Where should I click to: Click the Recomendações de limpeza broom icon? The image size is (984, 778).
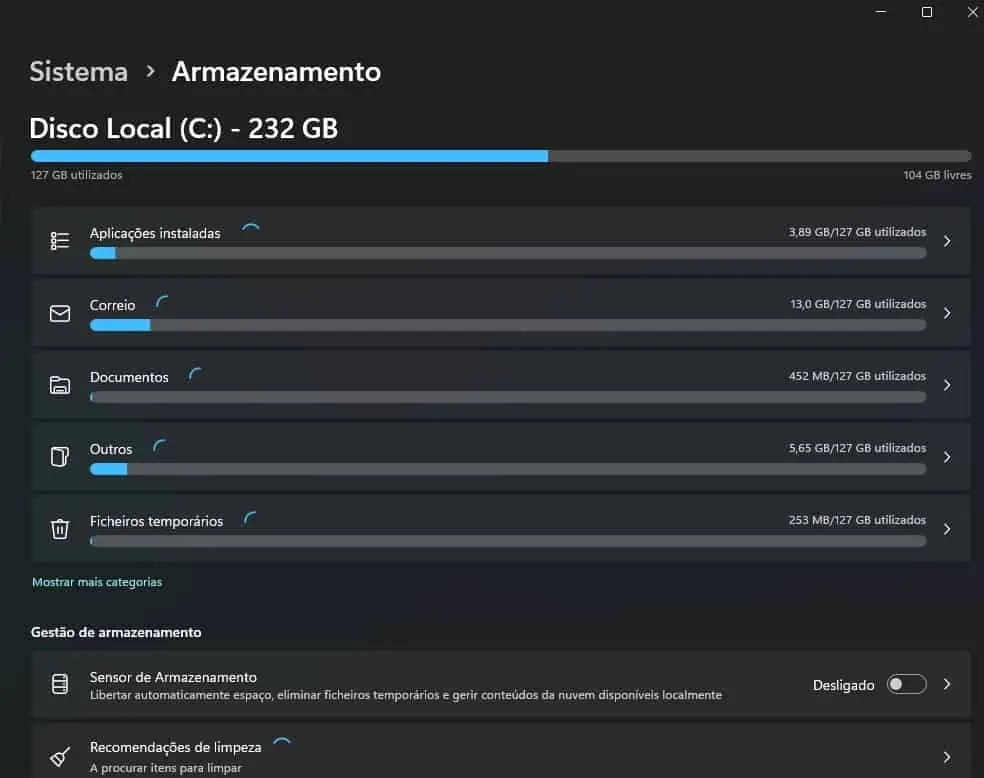click(x=60, y=757)
